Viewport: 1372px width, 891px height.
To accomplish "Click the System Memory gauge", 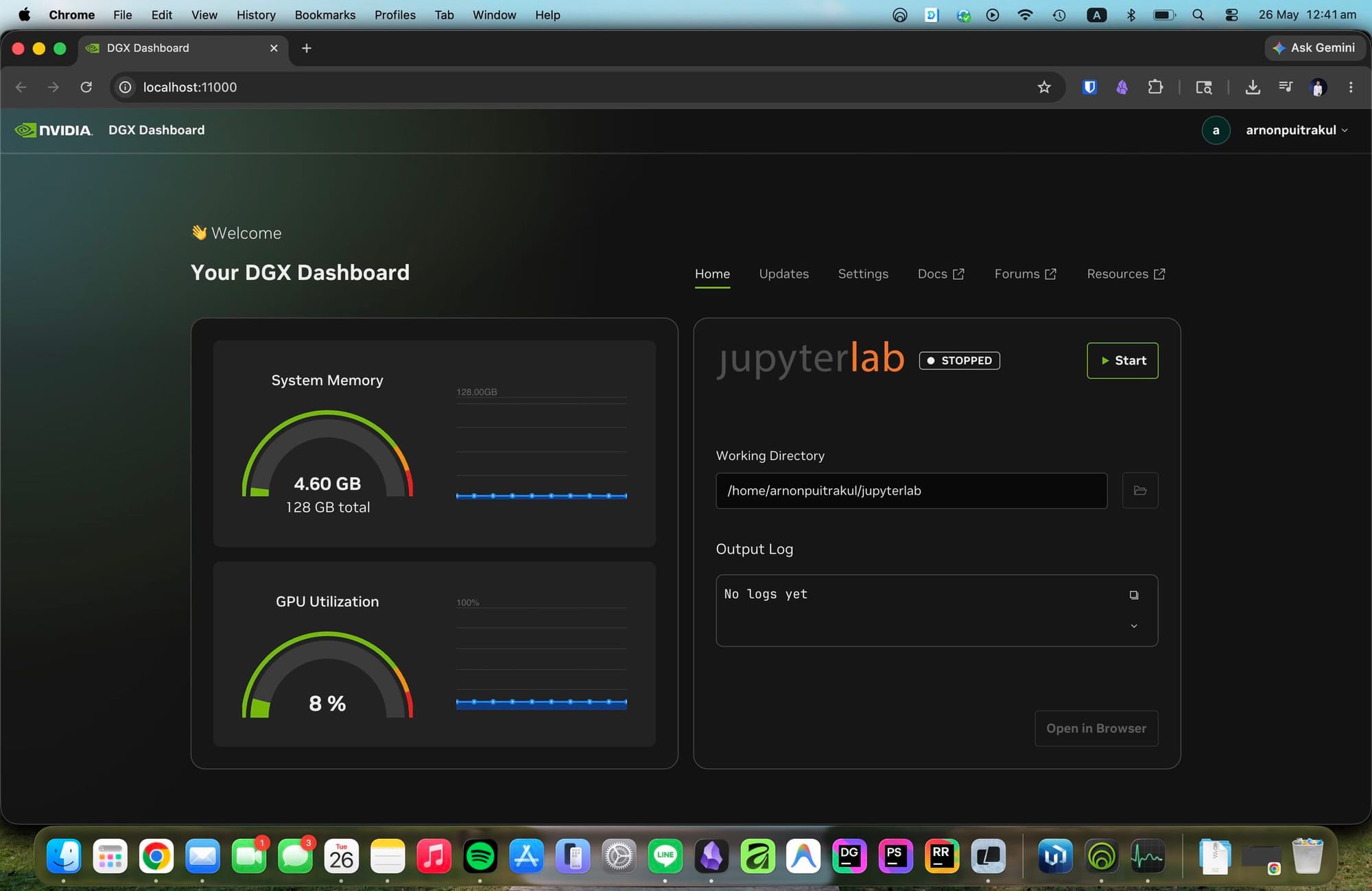I will (x=327, y=453).
